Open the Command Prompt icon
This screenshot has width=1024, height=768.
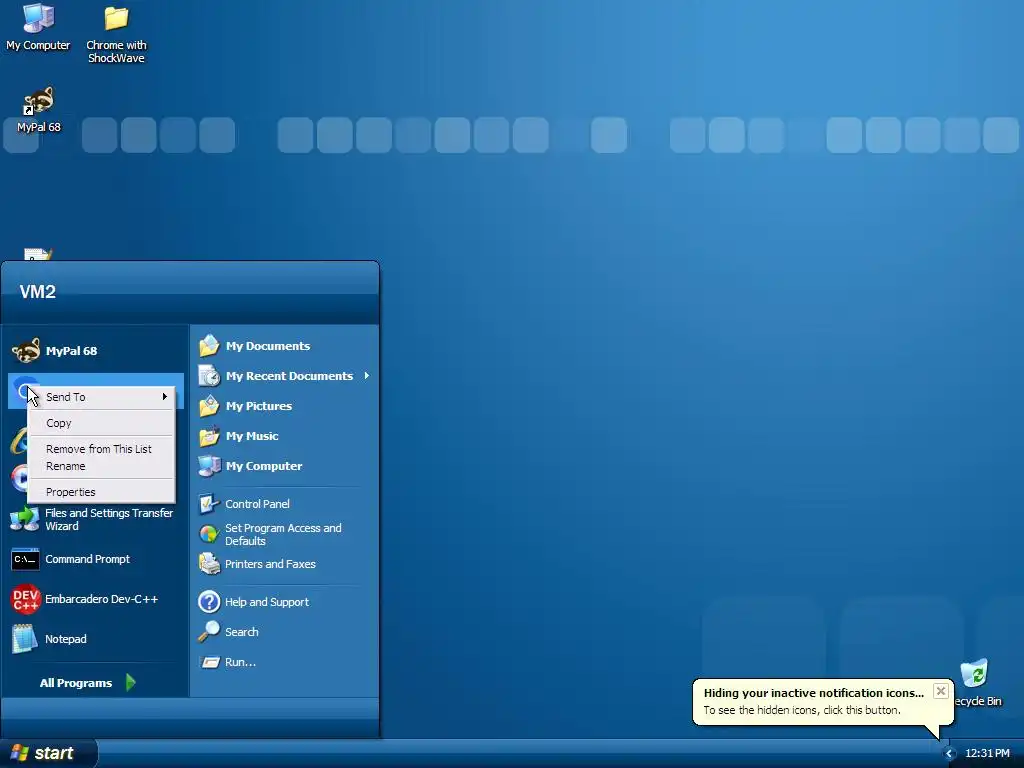(x=25, y=559)
